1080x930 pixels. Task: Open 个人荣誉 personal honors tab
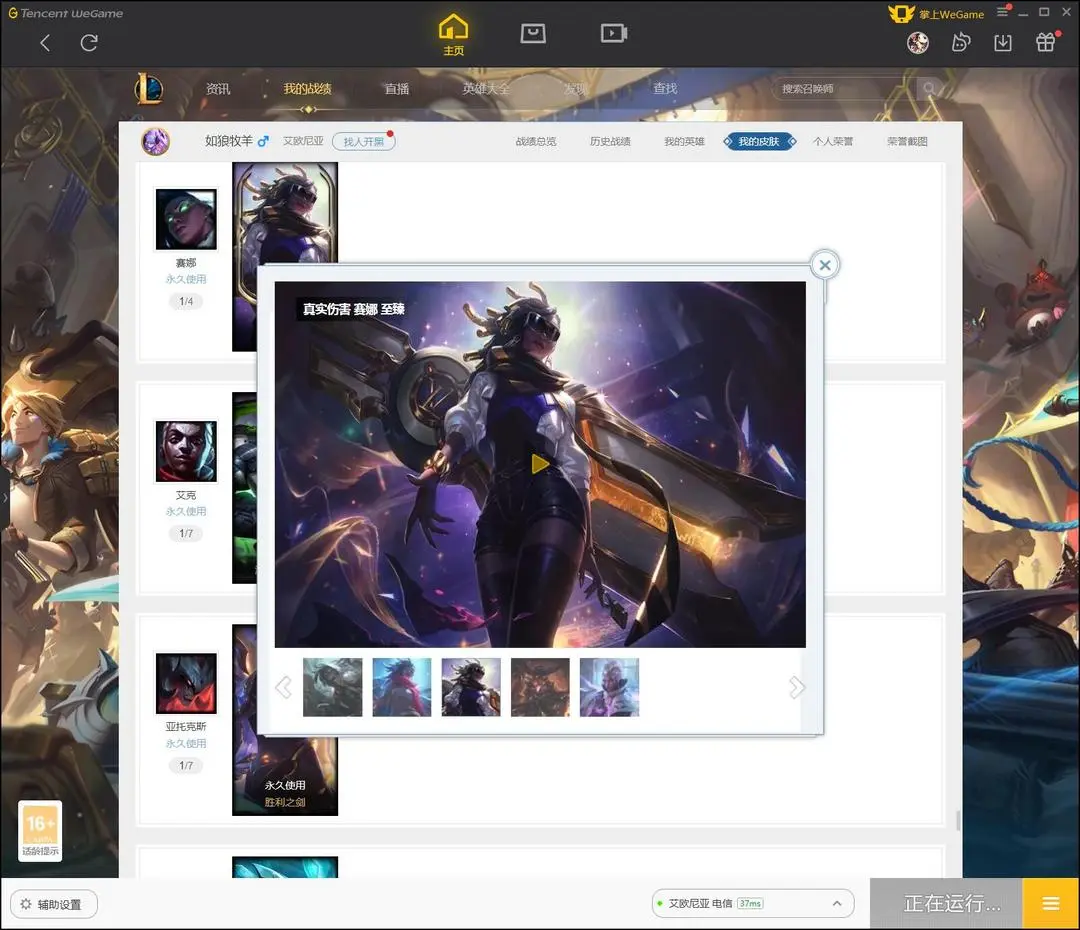833,141
